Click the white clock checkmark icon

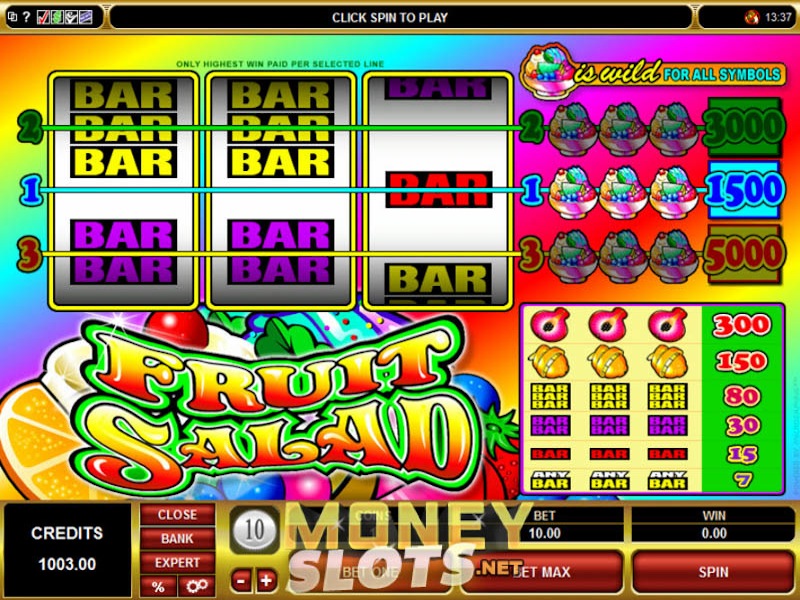pyautogui.click(x=71, y=18)
